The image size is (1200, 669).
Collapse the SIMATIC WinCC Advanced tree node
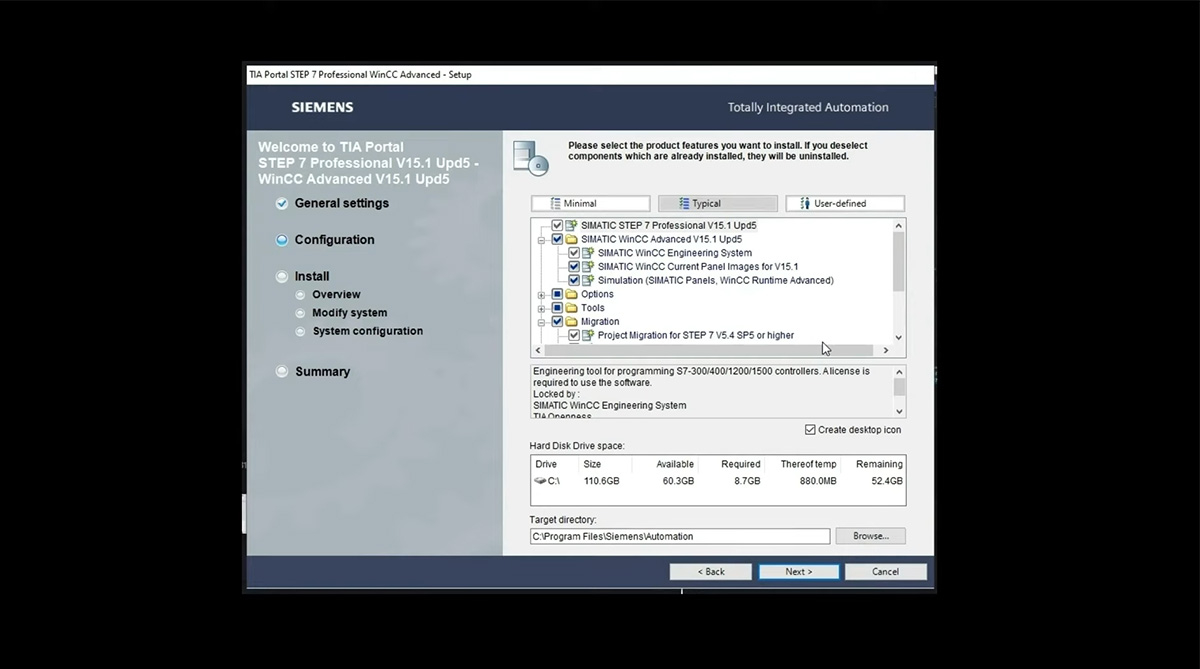click(542, 240)
